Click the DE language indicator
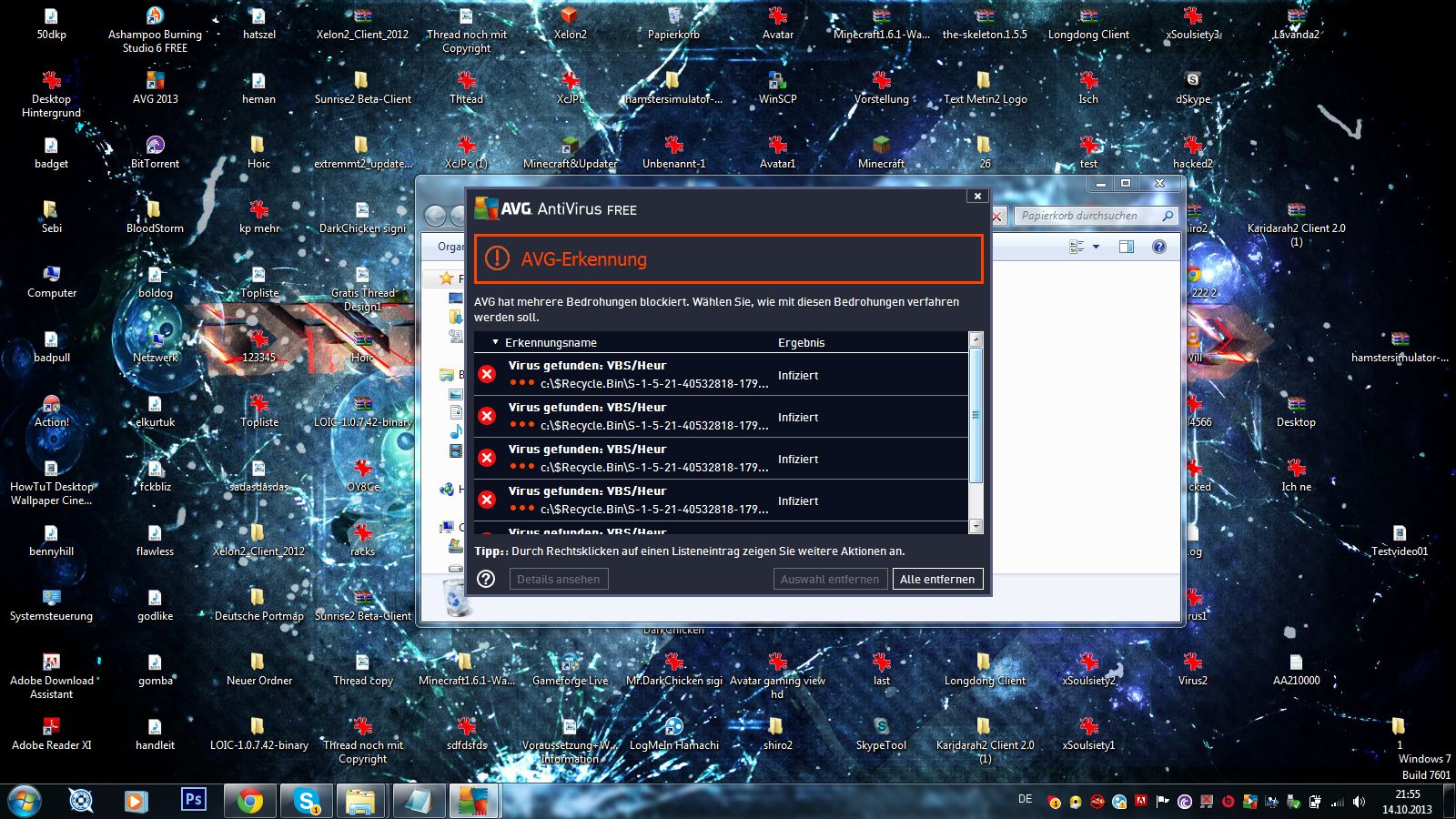The width and height of the screenshot is (1456, 819). (1025, 799)
